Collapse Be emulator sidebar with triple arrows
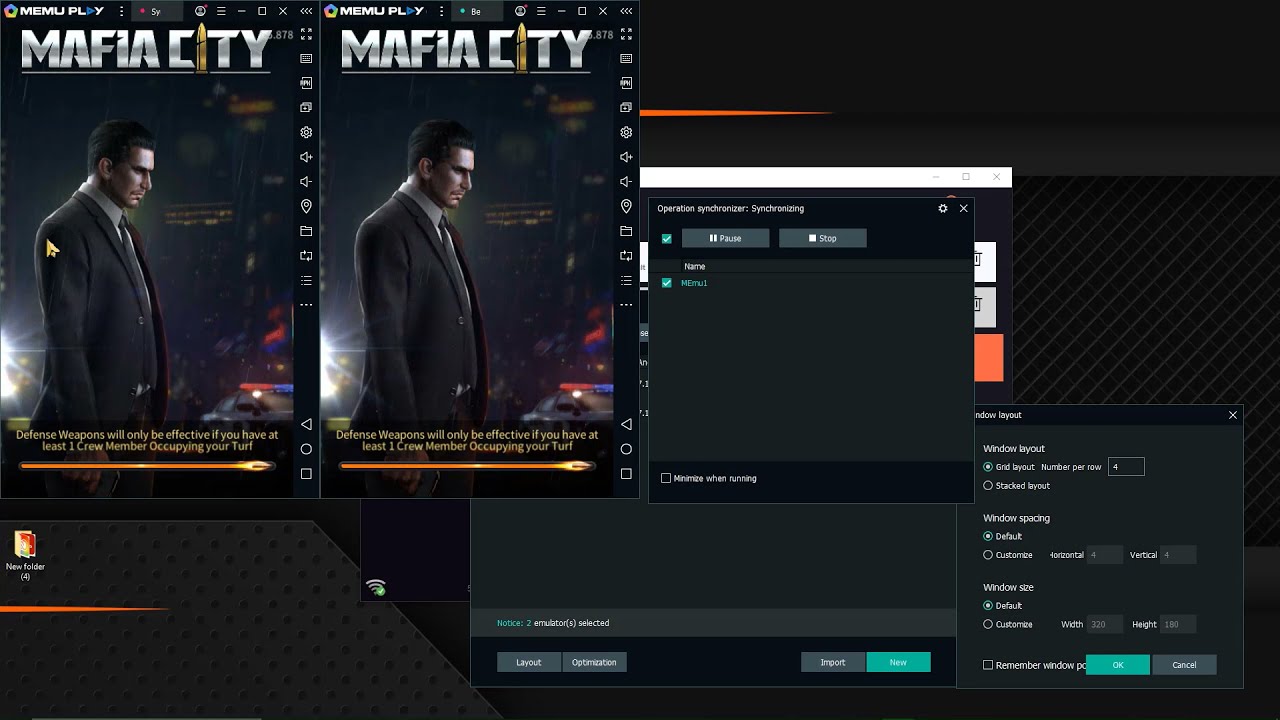This screenshot has width=1280, height=720. tap(626, 11)
